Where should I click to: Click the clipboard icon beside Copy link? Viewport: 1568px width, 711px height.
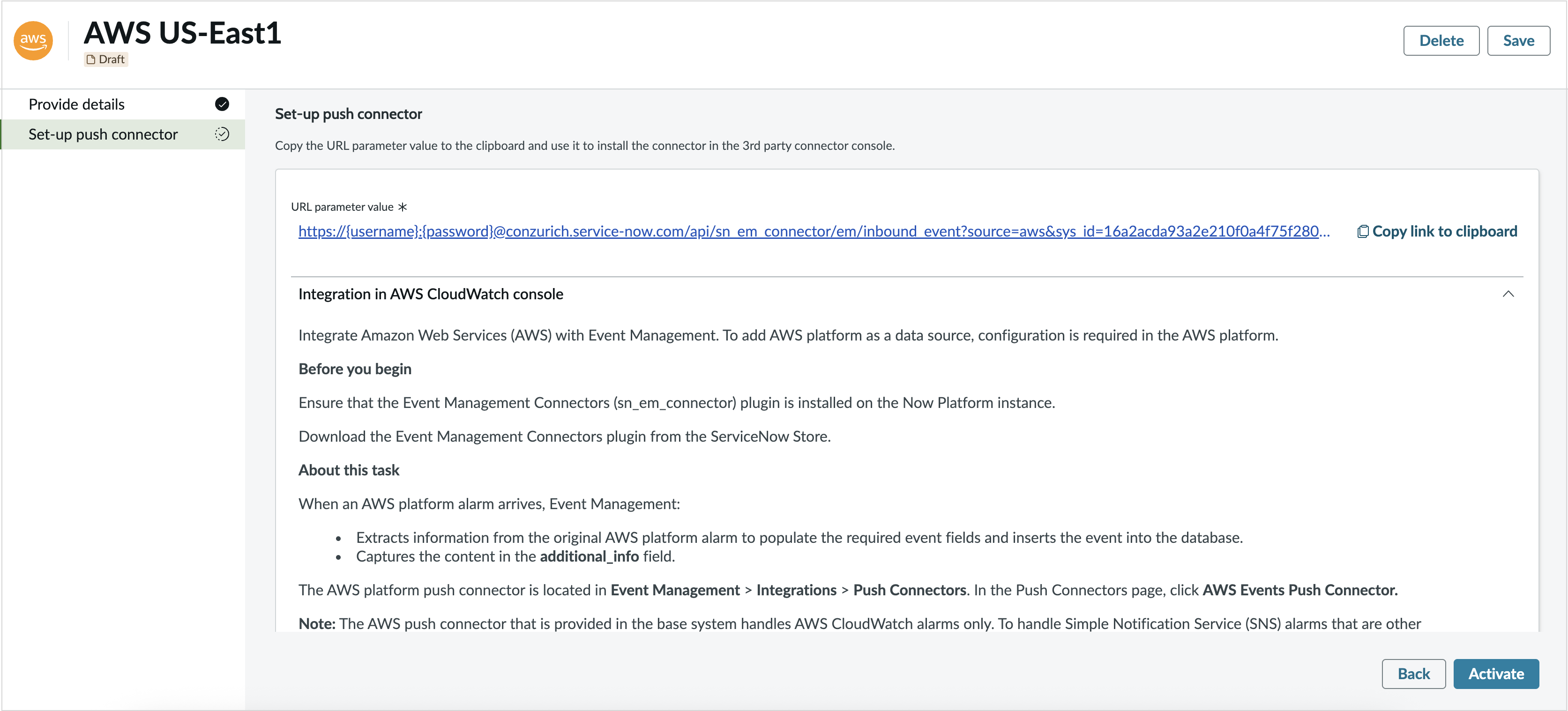1363,232
